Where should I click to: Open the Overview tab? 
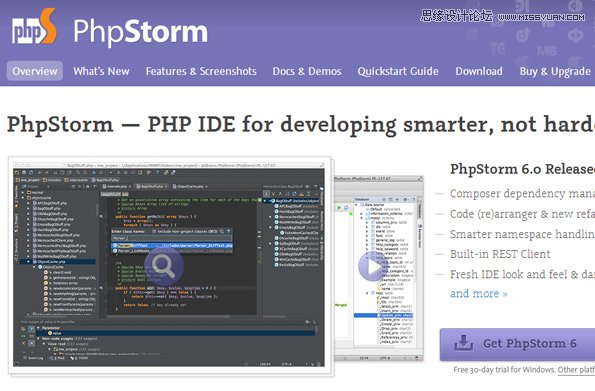click(35, 71)
